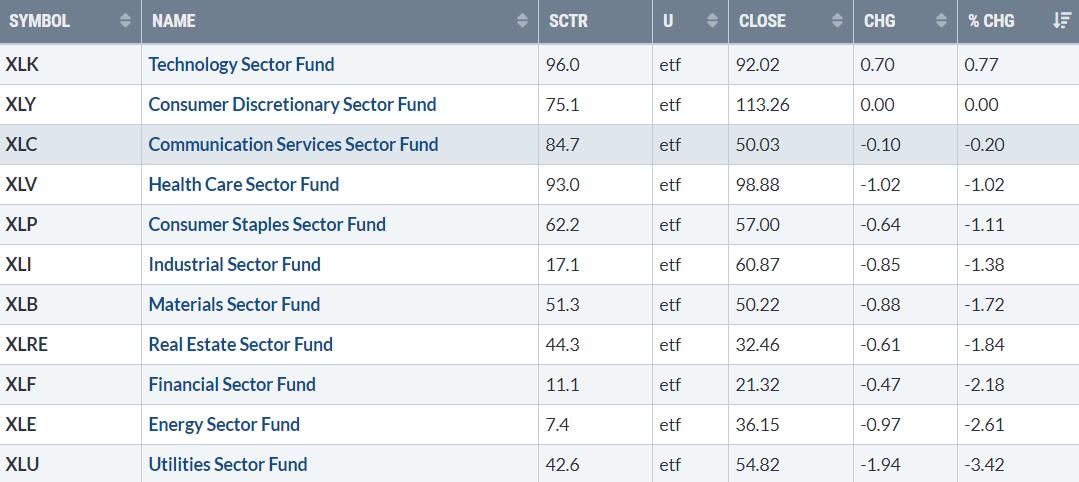Image resolution: width=1079 pixels, height=482 pixels.
Task: Click the descending sort icon in % CHG header
Action: [x=1062, y=21]
